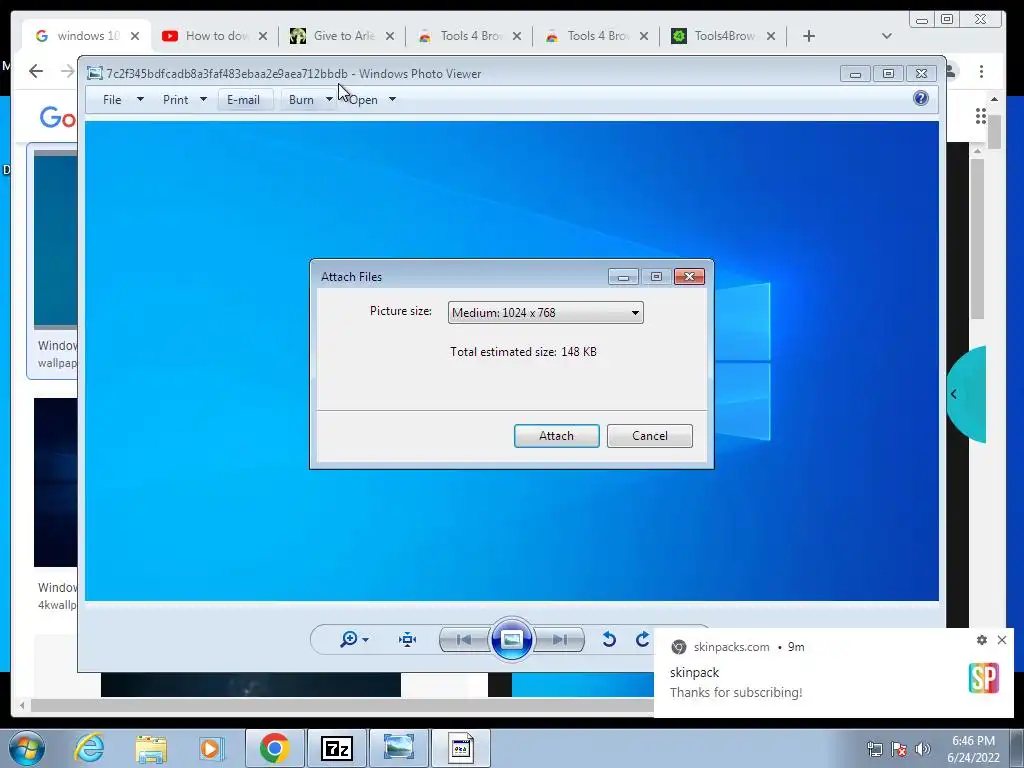Open the Google apps grid
The image size is (1024, 768).
(981, 116)
